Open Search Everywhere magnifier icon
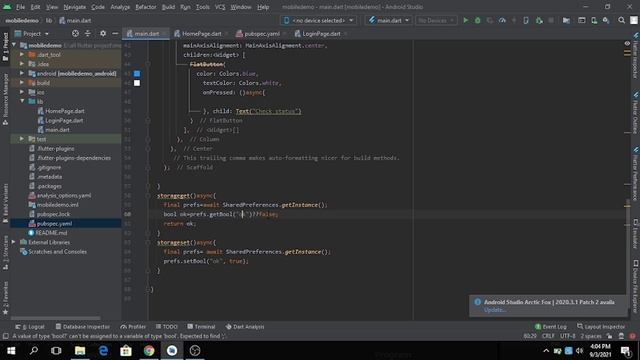Screen dimensions: 640x360 click(x=621, y=20)
